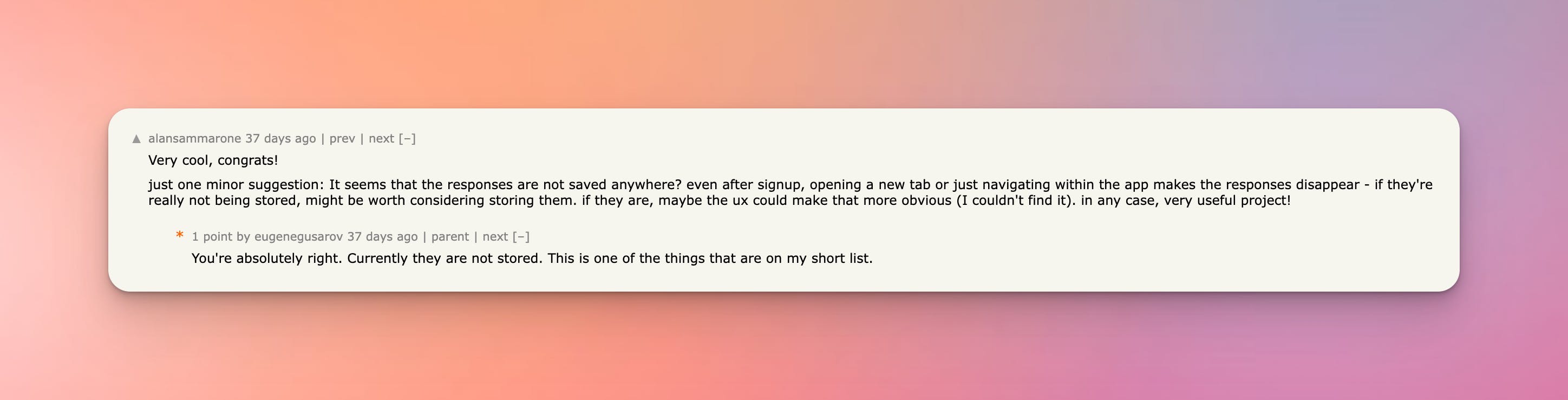Go to the parent comment link

(450, 236)
